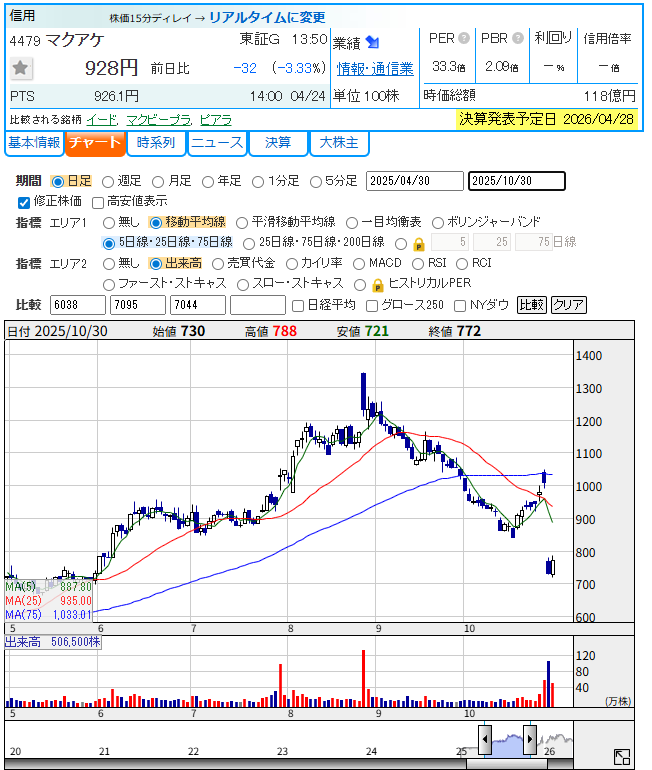Click comparison code field containing 7044

tap(197, 305)
